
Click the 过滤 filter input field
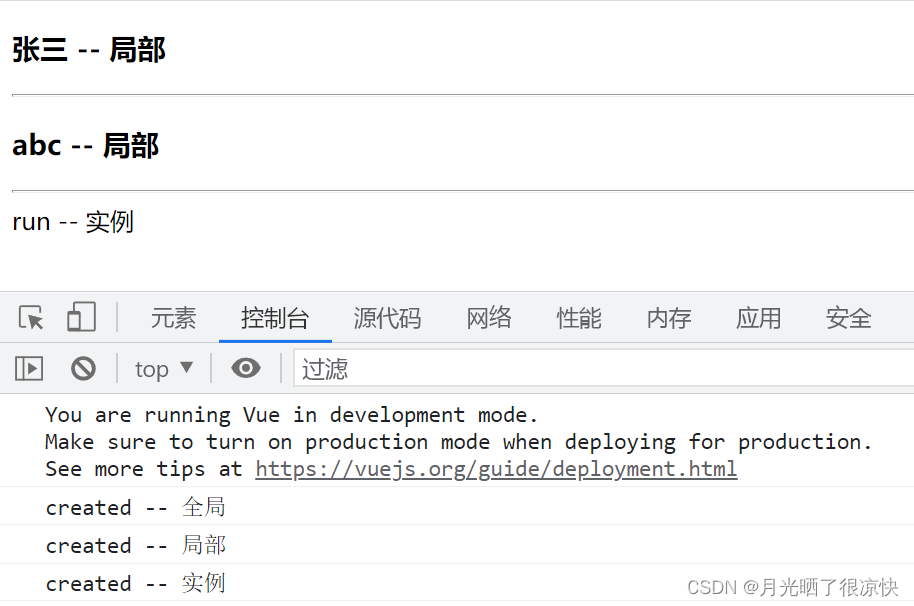(x=604, y=368)
